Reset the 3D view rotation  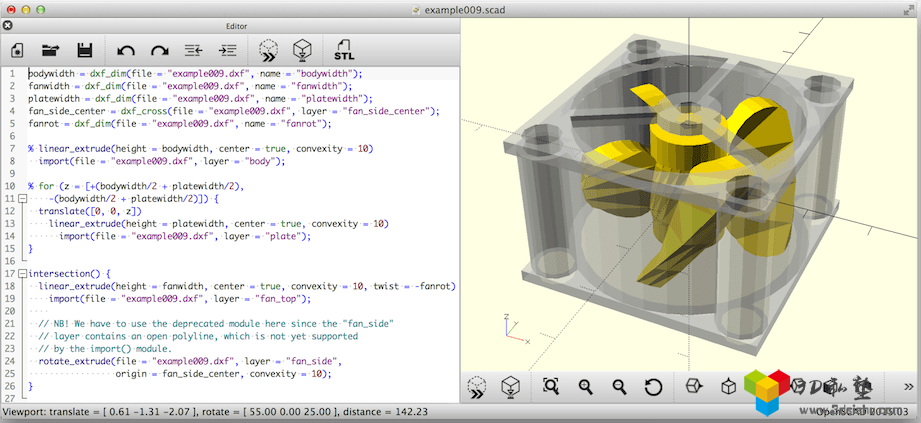pos(653,387)
